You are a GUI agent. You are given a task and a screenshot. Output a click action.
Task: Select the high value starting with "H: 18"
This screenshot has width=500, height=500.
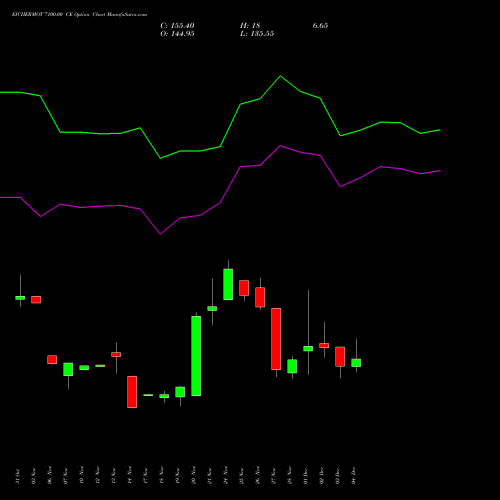click(x=250, y=26)
